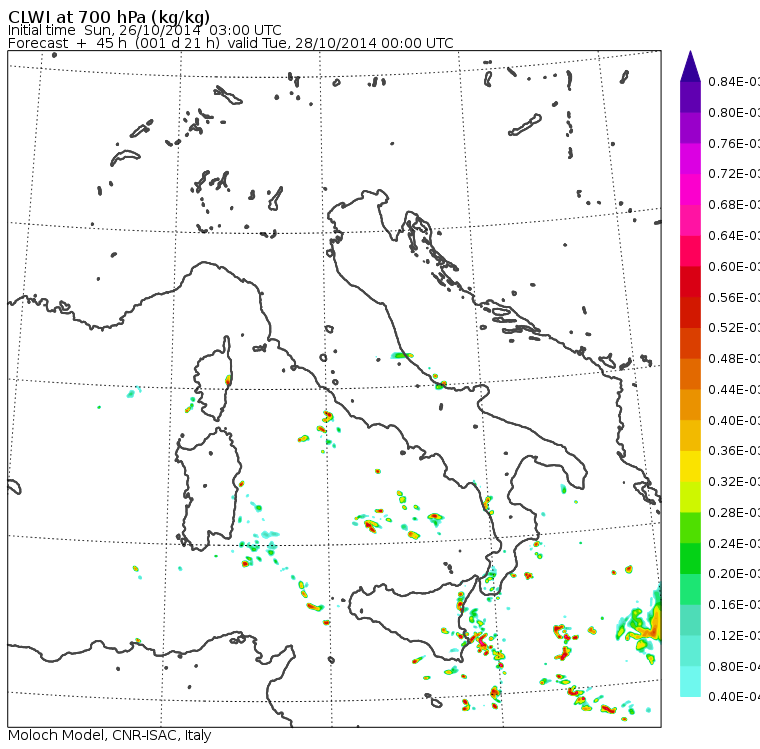The height and width of the screenshot is (749, 760).
Task: Select the color band between 0.84E-03 and 0.80E-03
Action: [x=690, y=97]
